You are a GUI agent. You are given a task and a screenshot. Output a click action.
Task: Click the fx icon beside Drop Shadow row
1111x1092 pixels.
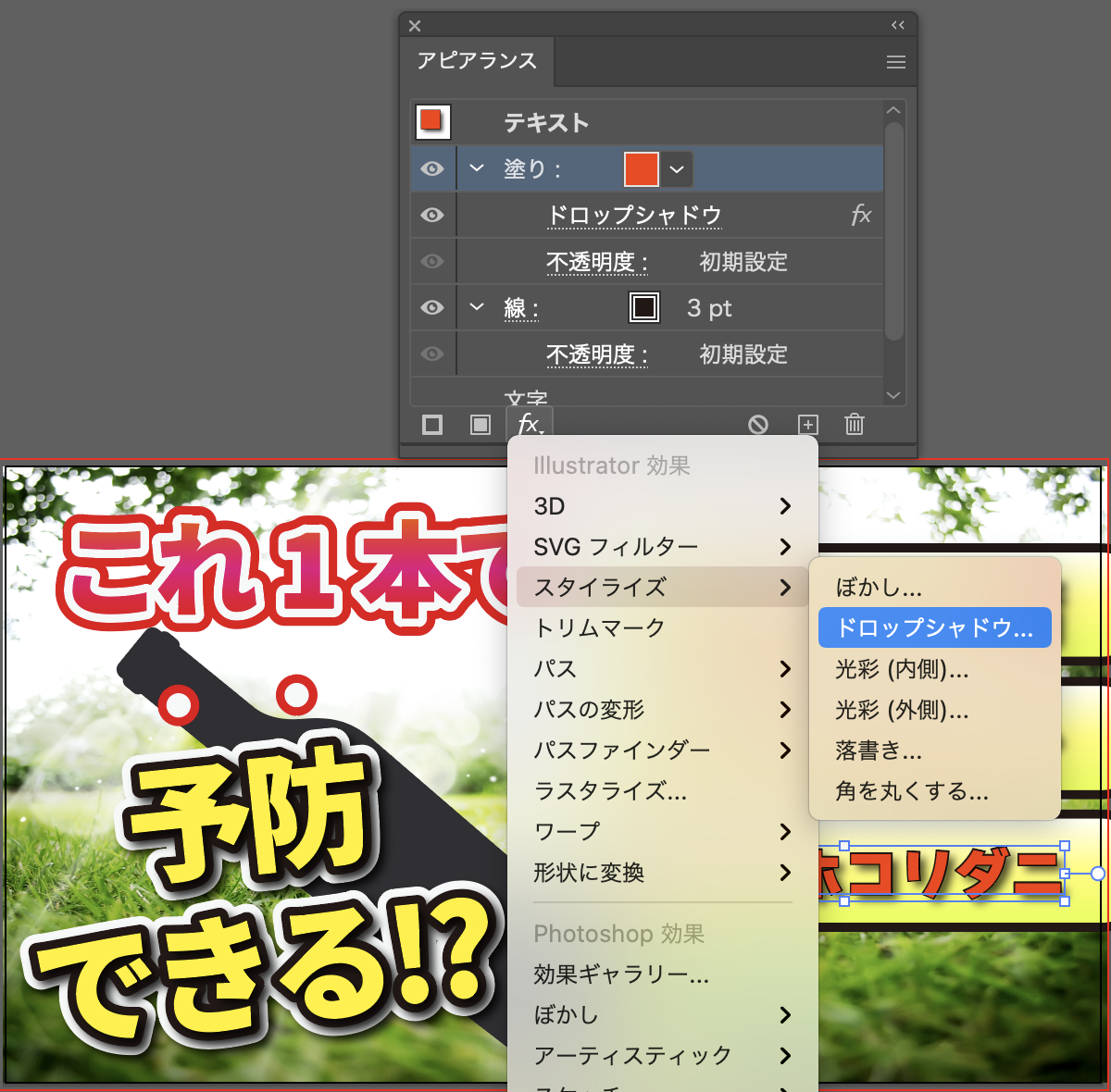[860, 216]
